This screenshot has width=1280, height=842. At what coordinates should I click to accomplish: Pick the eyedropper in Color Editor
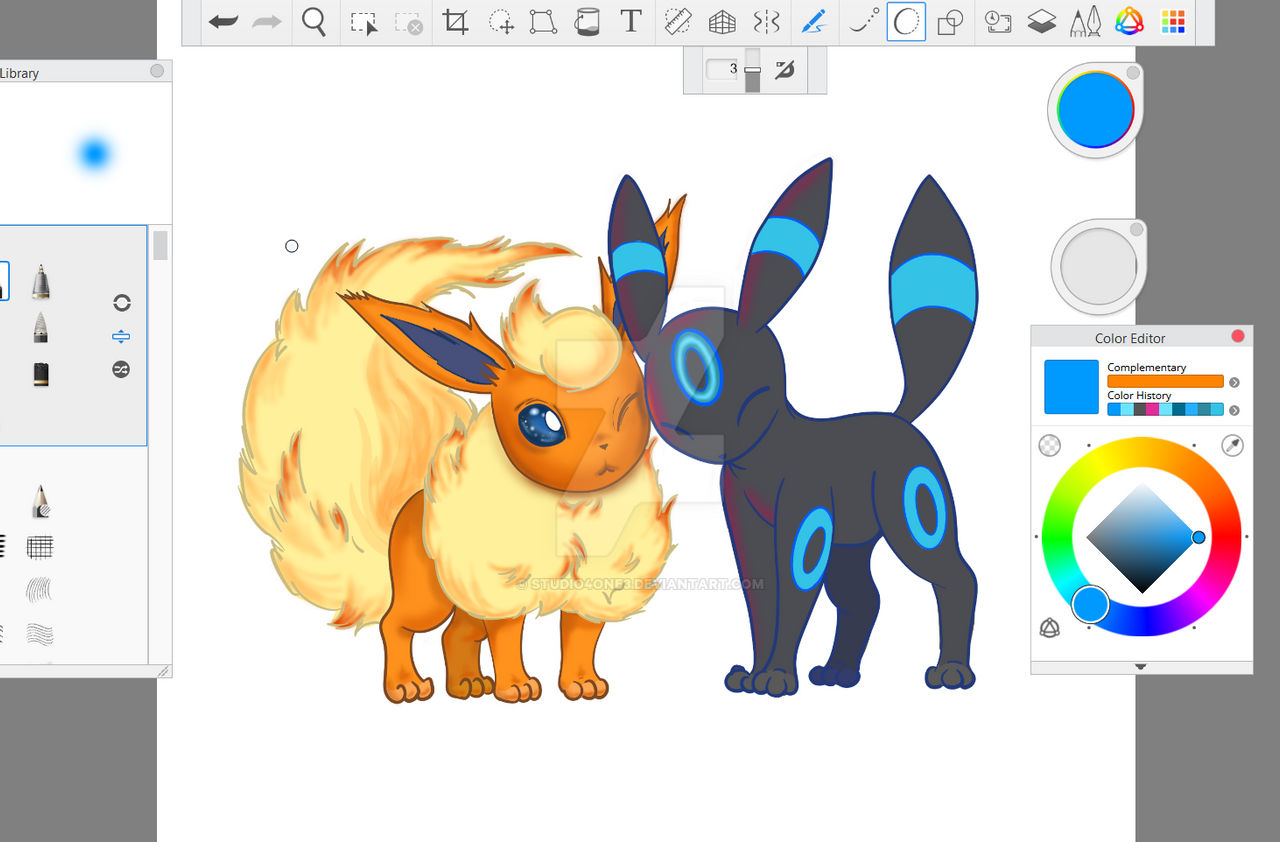point(1233,446)
